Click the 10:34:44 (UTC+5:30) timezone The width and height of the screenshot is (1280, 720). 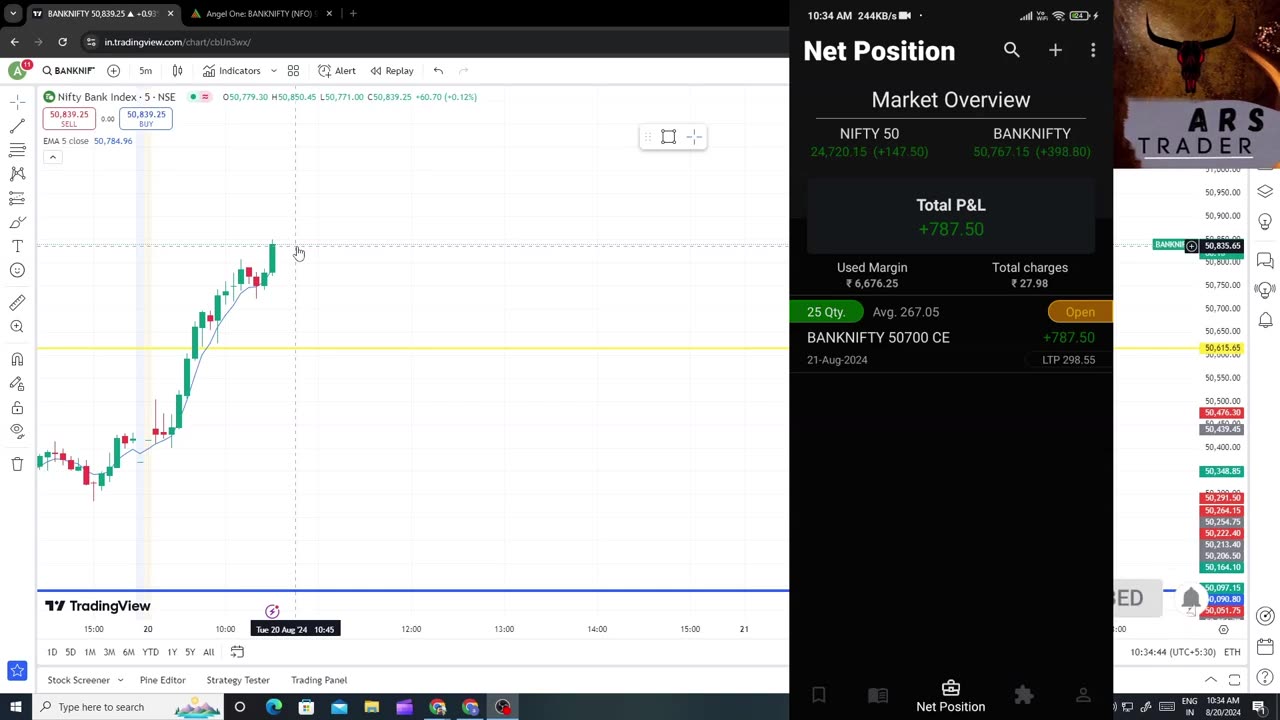(1173, 652)
